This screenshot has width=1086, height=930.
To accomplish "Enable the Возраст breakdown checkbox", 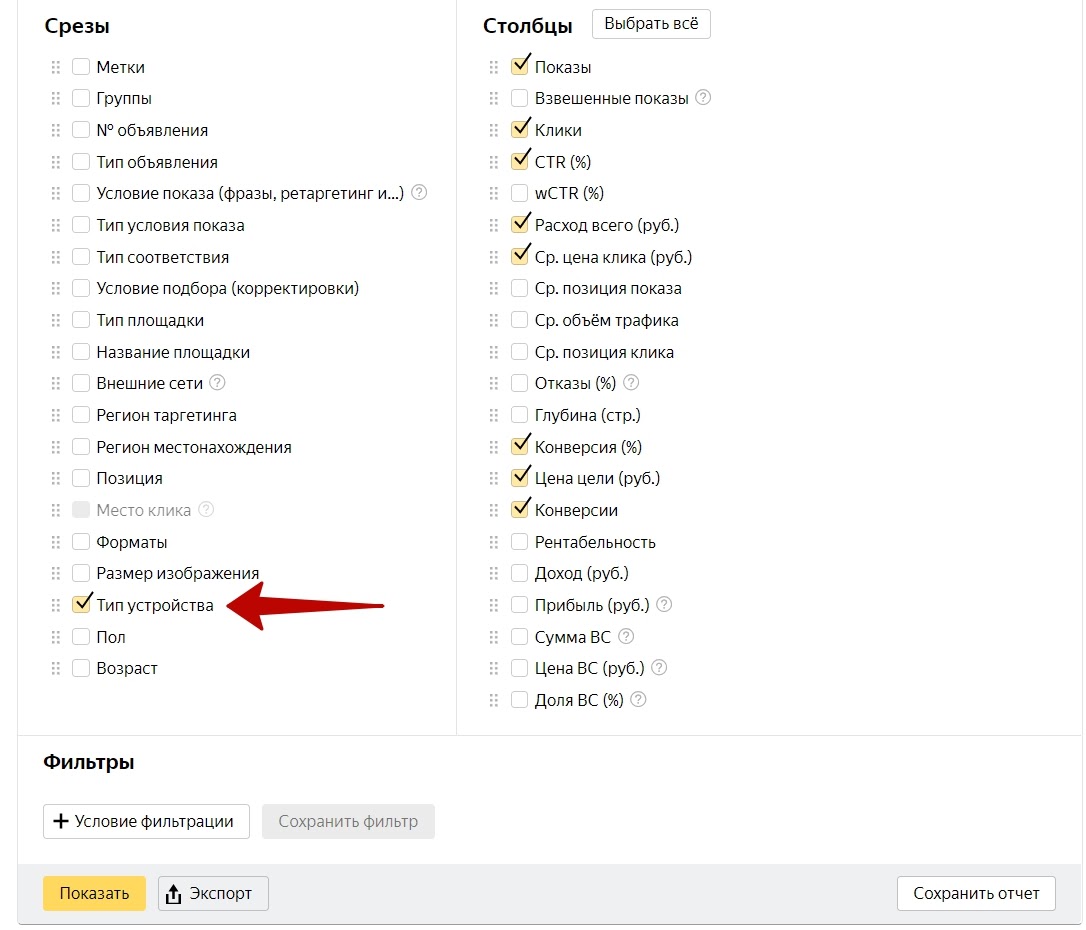I will pos(81,668).
